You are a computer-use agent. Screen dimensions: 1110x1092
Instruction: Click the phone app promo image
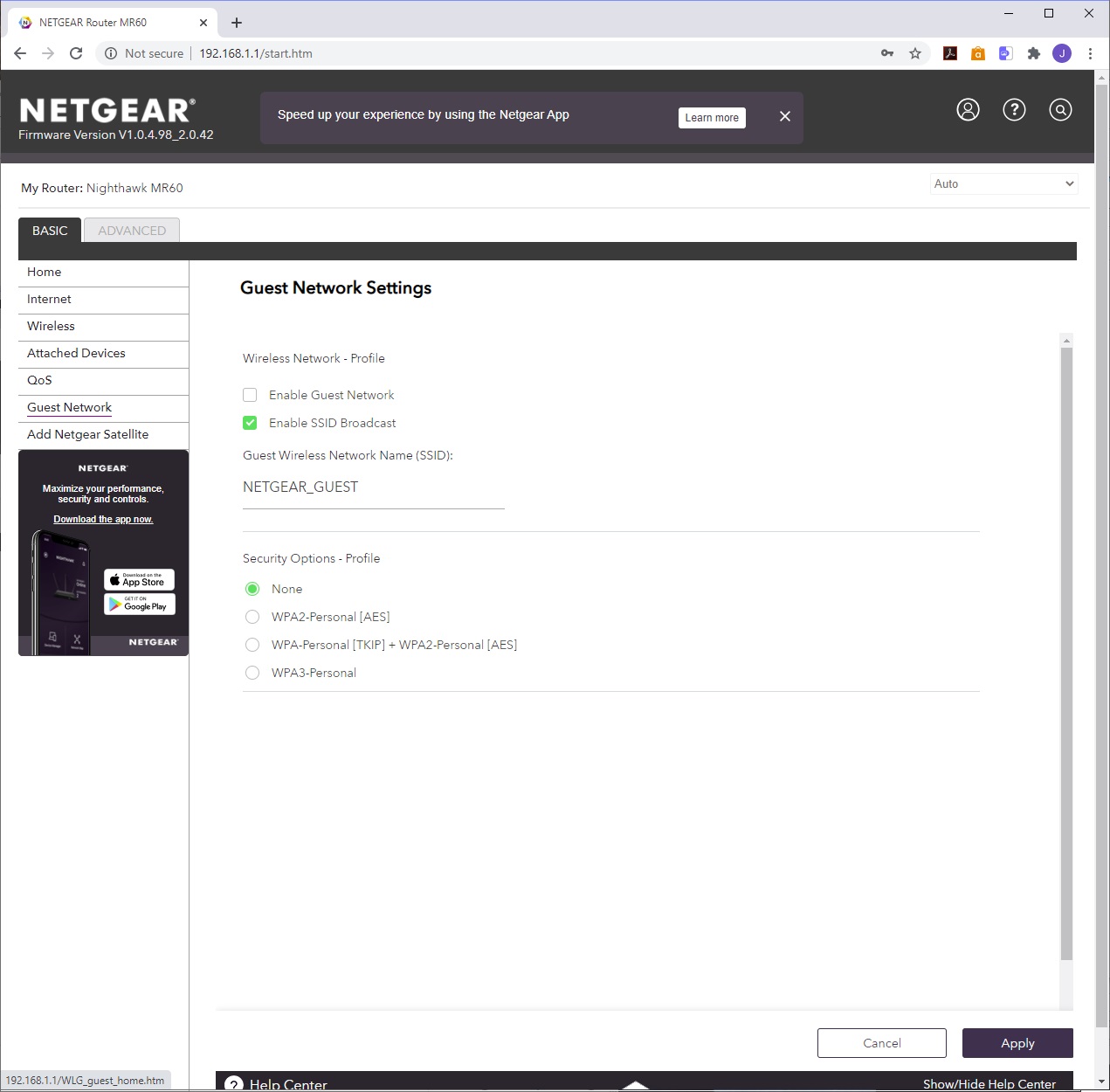point(63,592)
